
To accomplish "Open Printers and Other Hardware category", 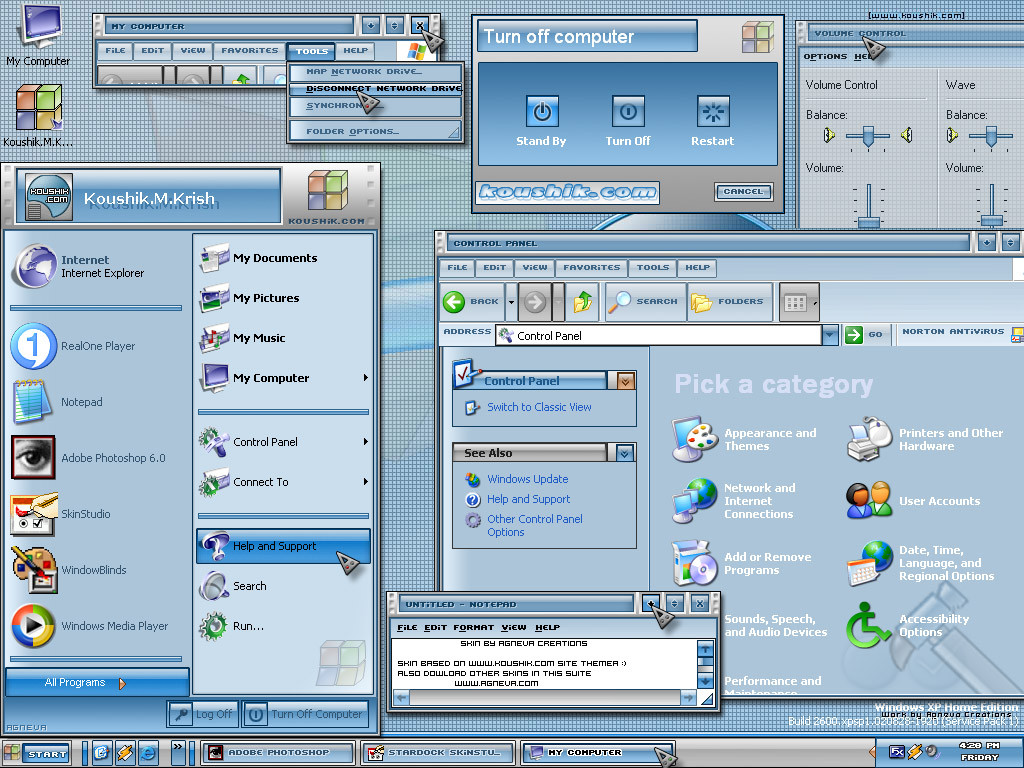I will coord(925,440).
